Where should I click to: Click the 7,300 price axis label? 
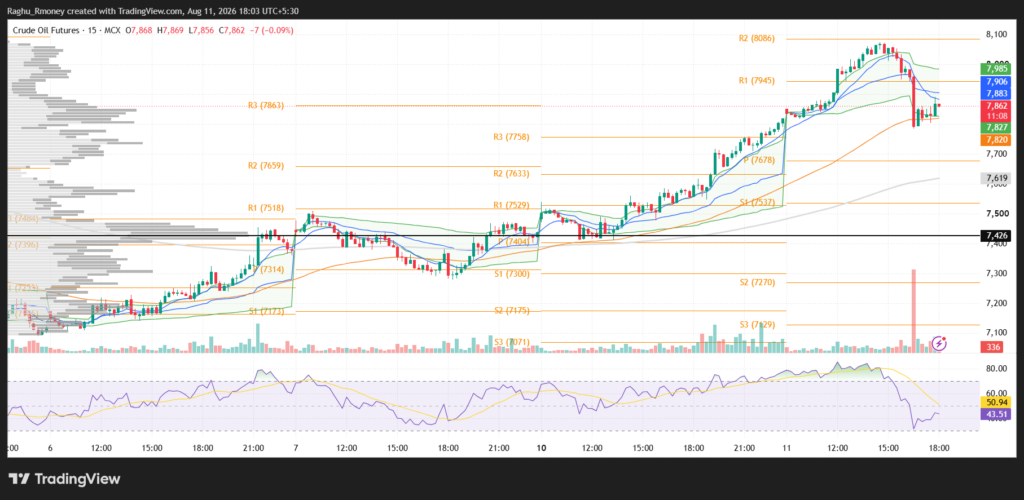click(x=997, y=273)
